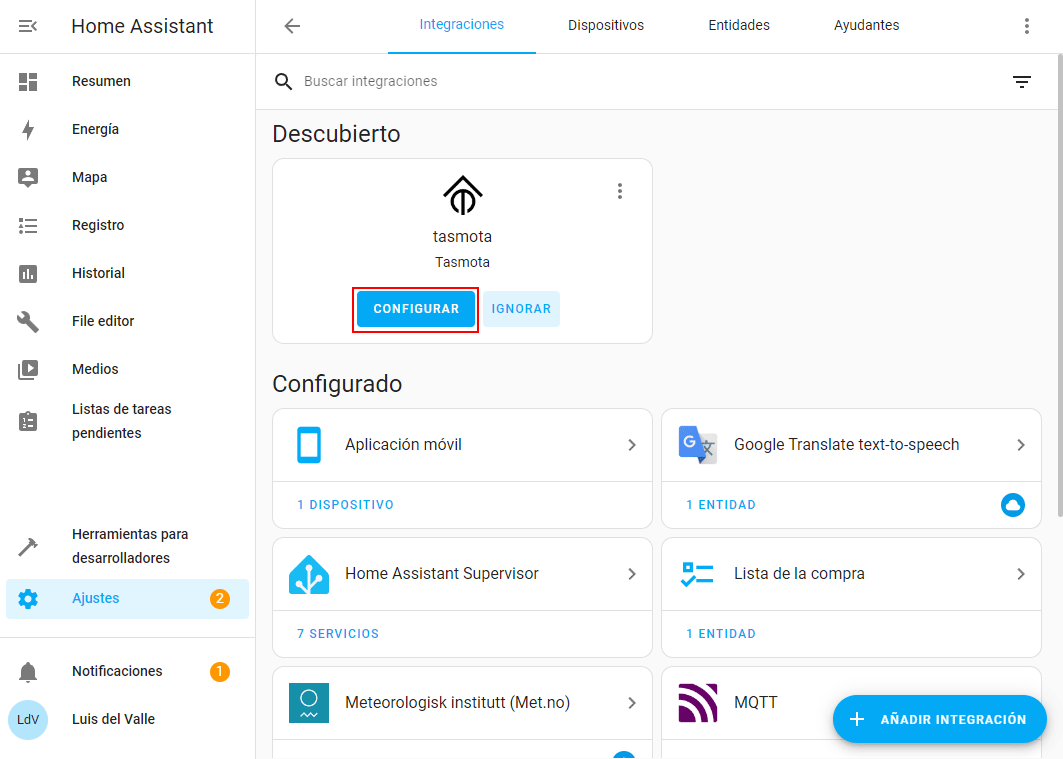Collapse the sidebar with hamburger icon

(x=28, y=26)
